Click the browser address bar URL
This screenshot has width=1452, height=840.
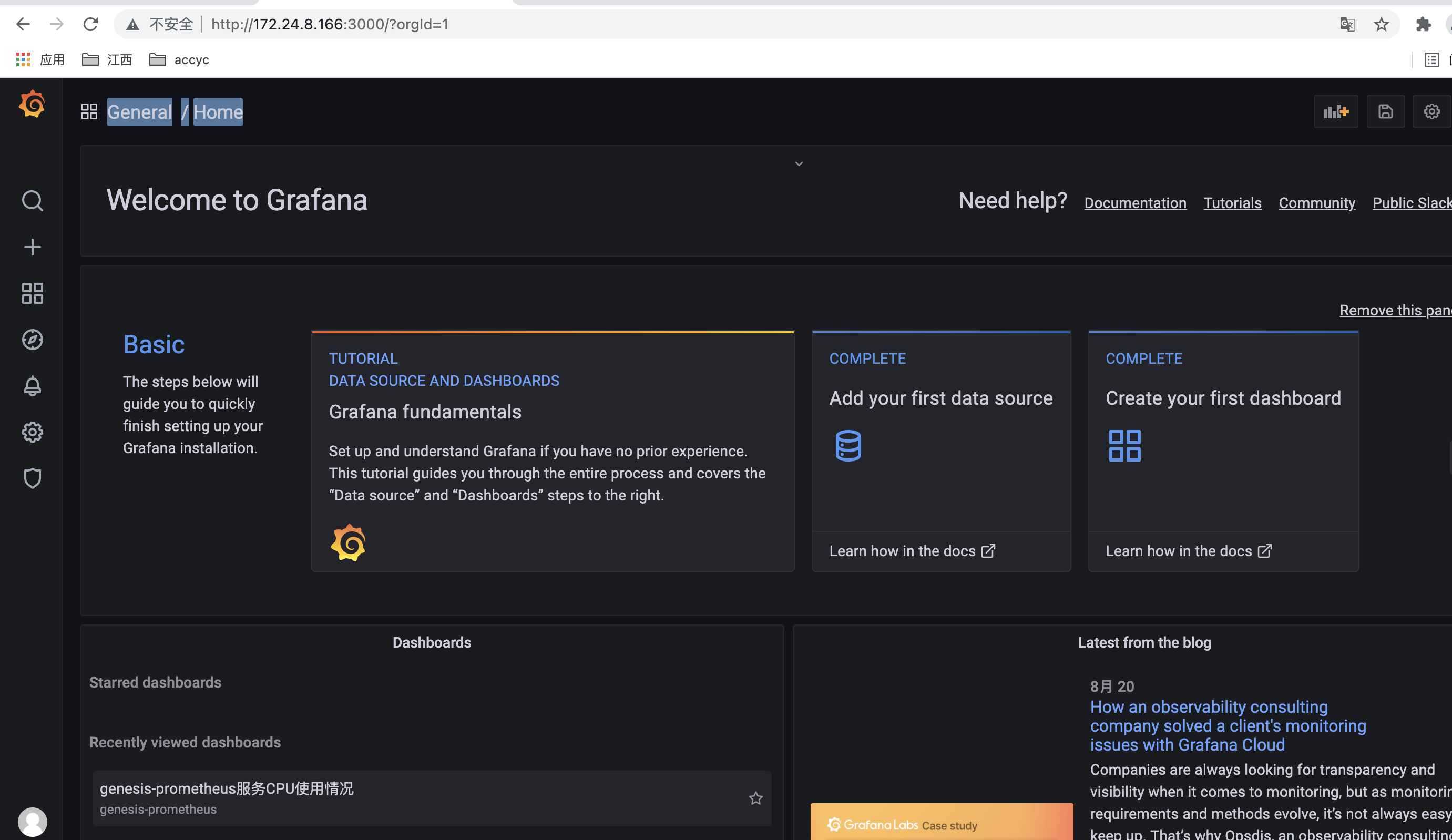(x=329, y=24)
